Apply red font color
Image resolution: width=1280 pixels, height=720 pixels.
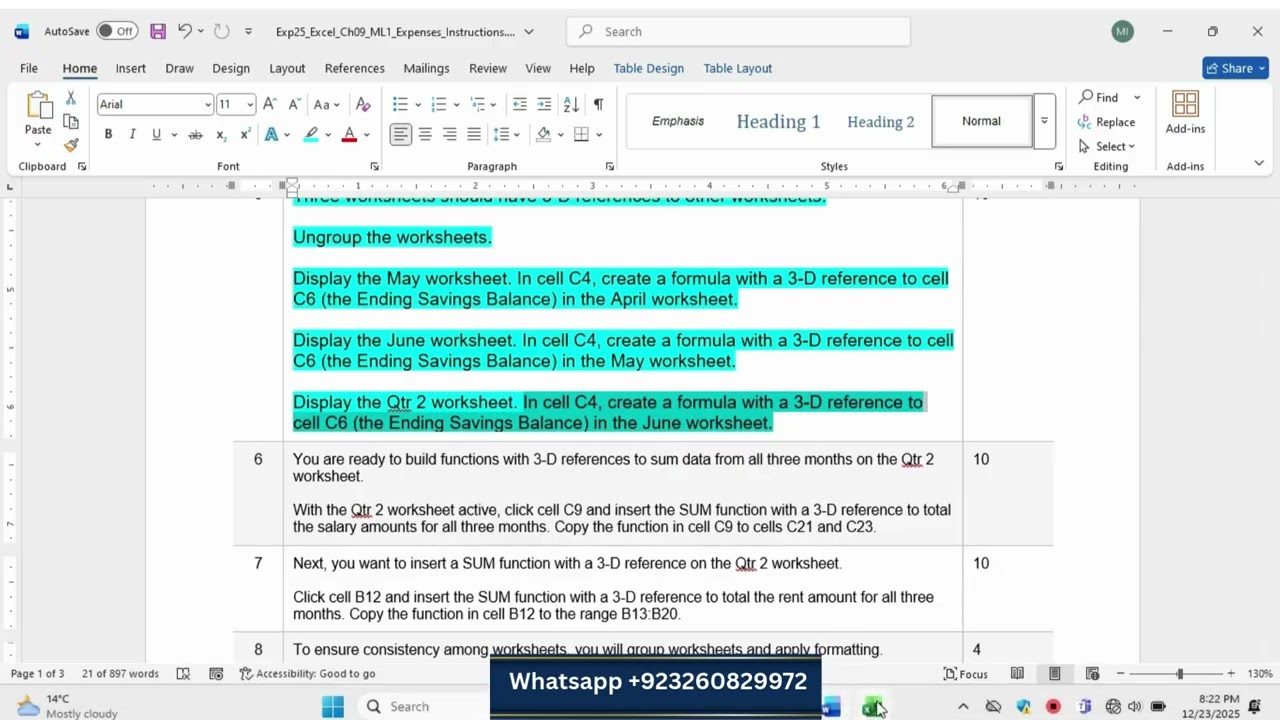click(x=349, y=134)
